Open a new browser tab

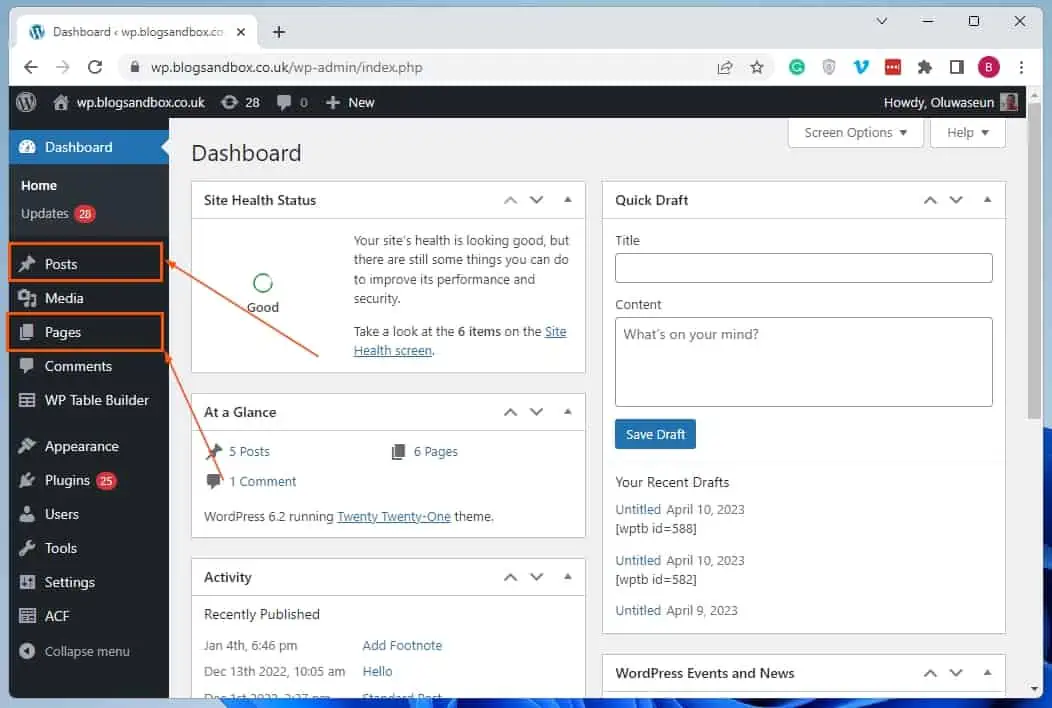278,32
